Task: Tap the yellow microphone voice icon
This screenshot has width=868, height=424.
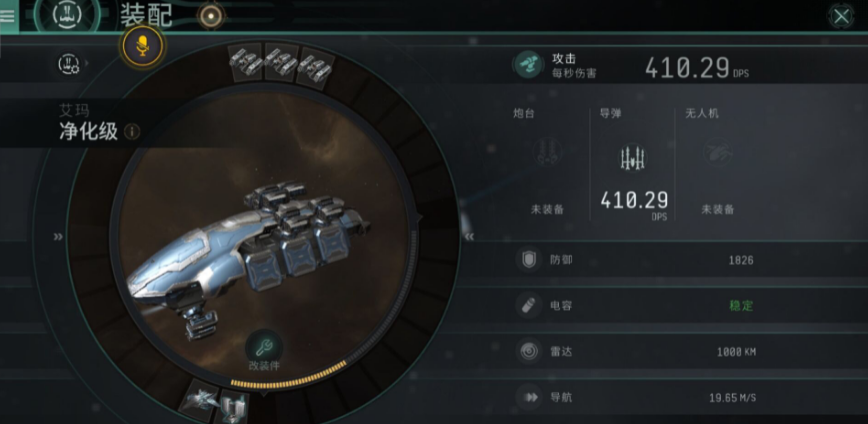Action: pyautogui.click(x=143, y=46)
